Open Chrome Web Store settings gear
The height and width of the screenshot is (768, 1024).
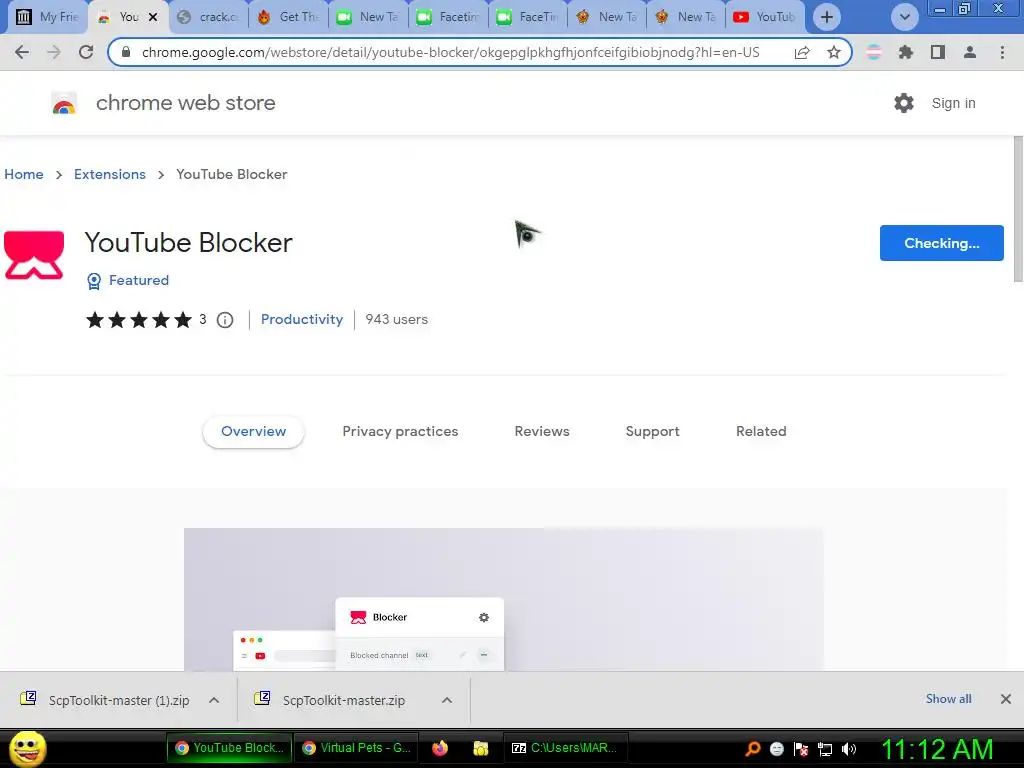(x=904, y=103)
